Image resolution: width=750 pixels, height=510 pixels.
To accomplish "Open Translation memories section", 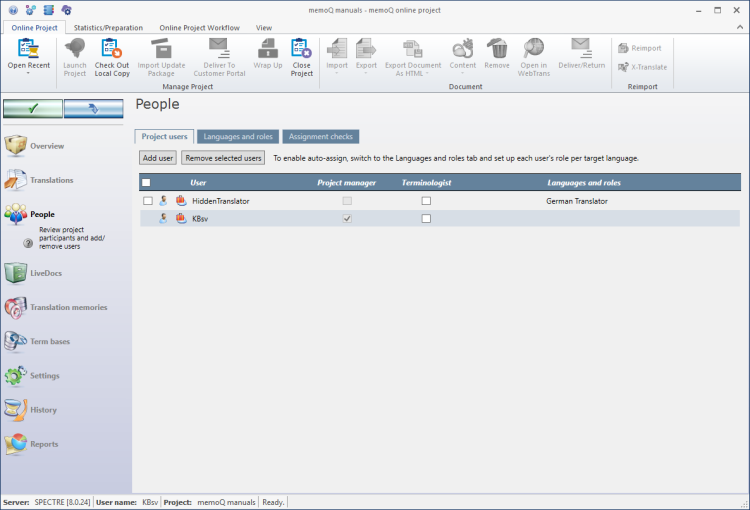I will coord(68,307).
